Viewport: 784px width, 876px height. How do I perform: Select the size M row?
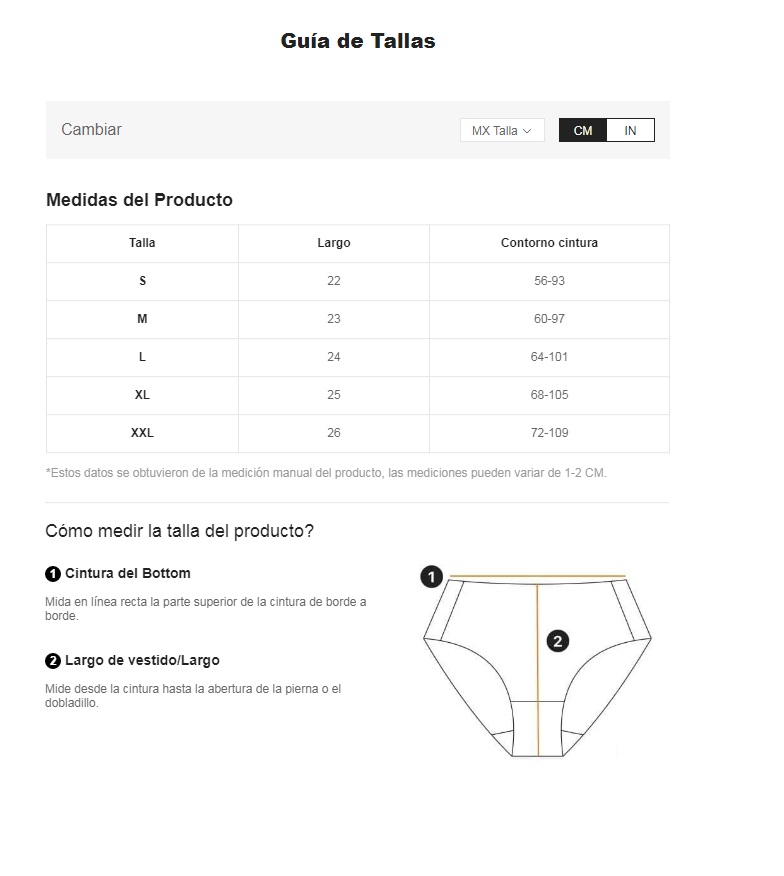tap(141, 319)
